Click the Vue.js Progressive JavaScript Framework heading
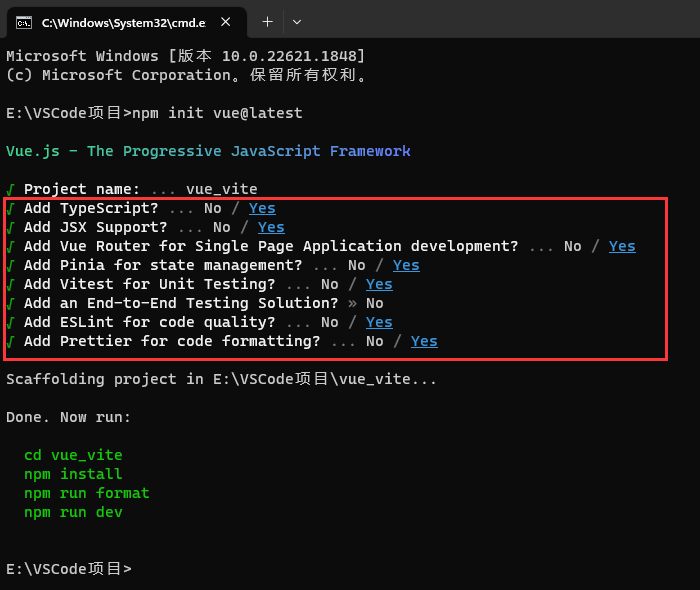 pos(208,151)
